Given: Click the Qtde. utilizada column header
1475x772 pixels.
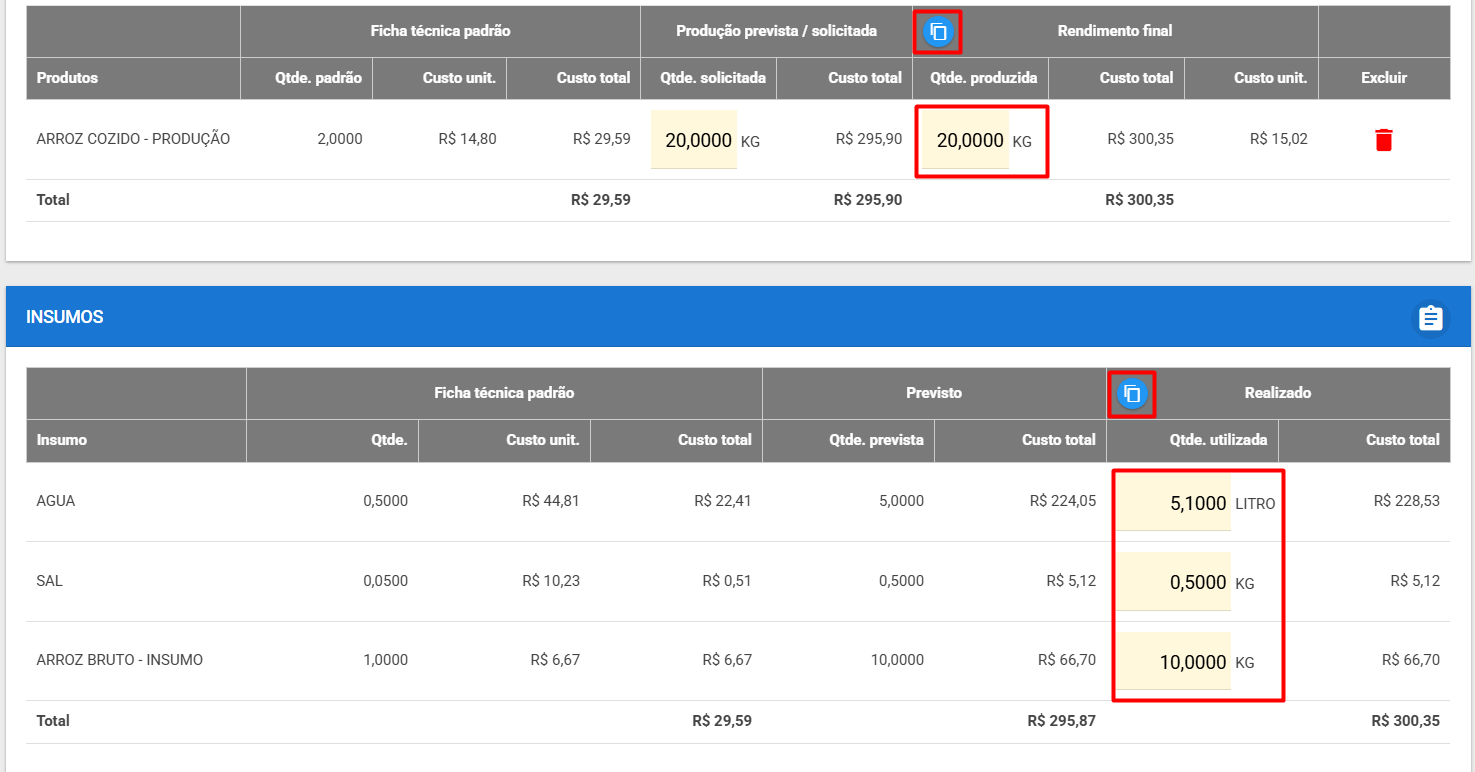Looking at the screenshot, I should (1218, 440).
